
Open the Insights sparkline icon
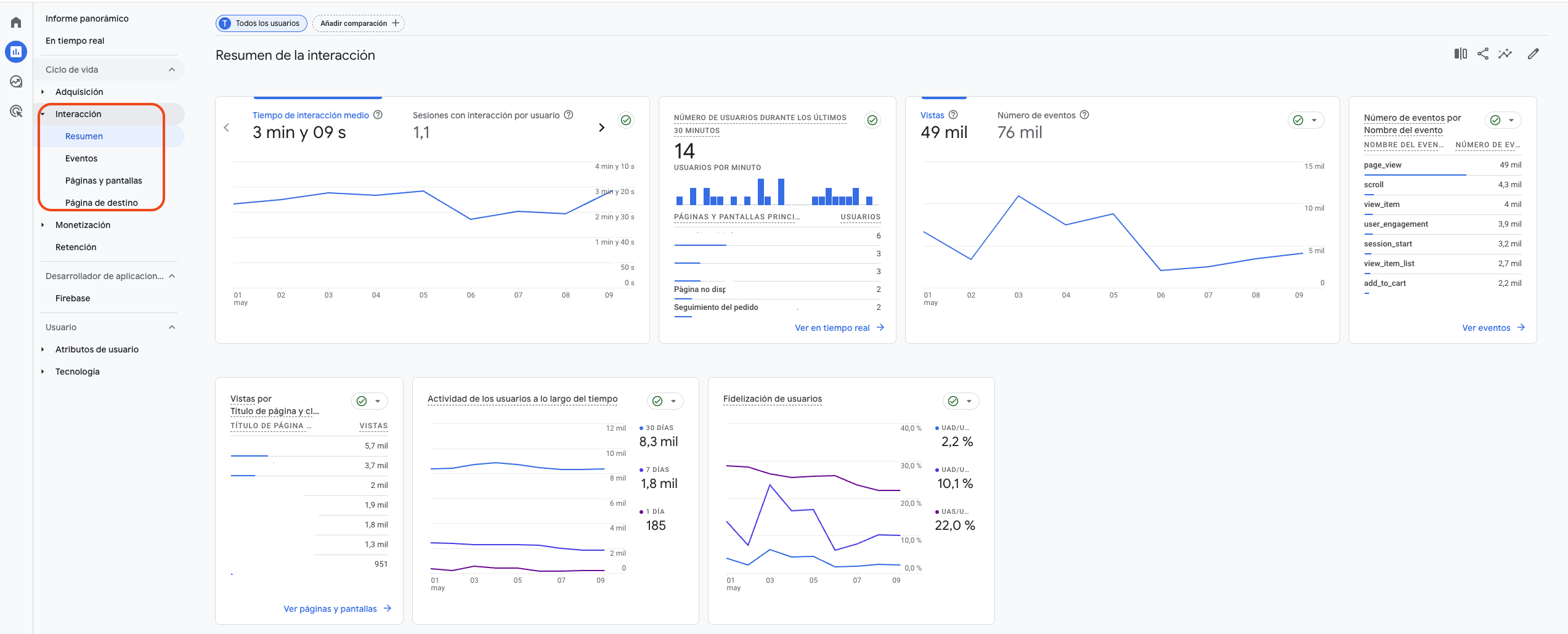click(1505, 54)
